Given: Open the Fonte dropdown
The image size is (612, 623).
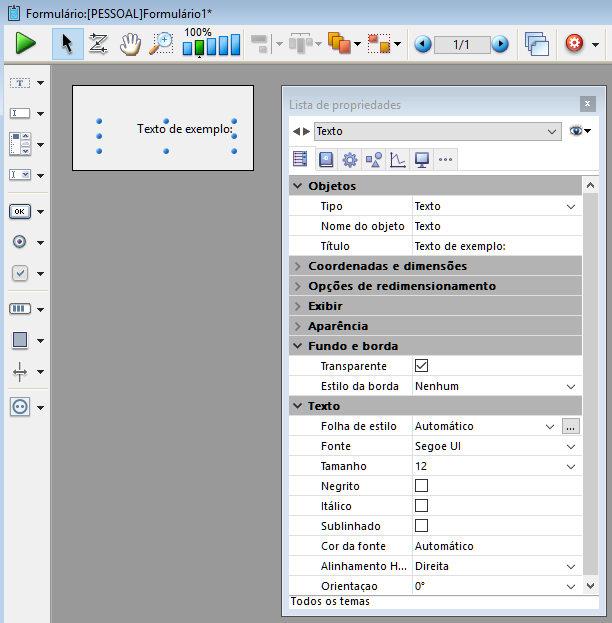Looking at the screenshot, I should click(x=571, y=446).
